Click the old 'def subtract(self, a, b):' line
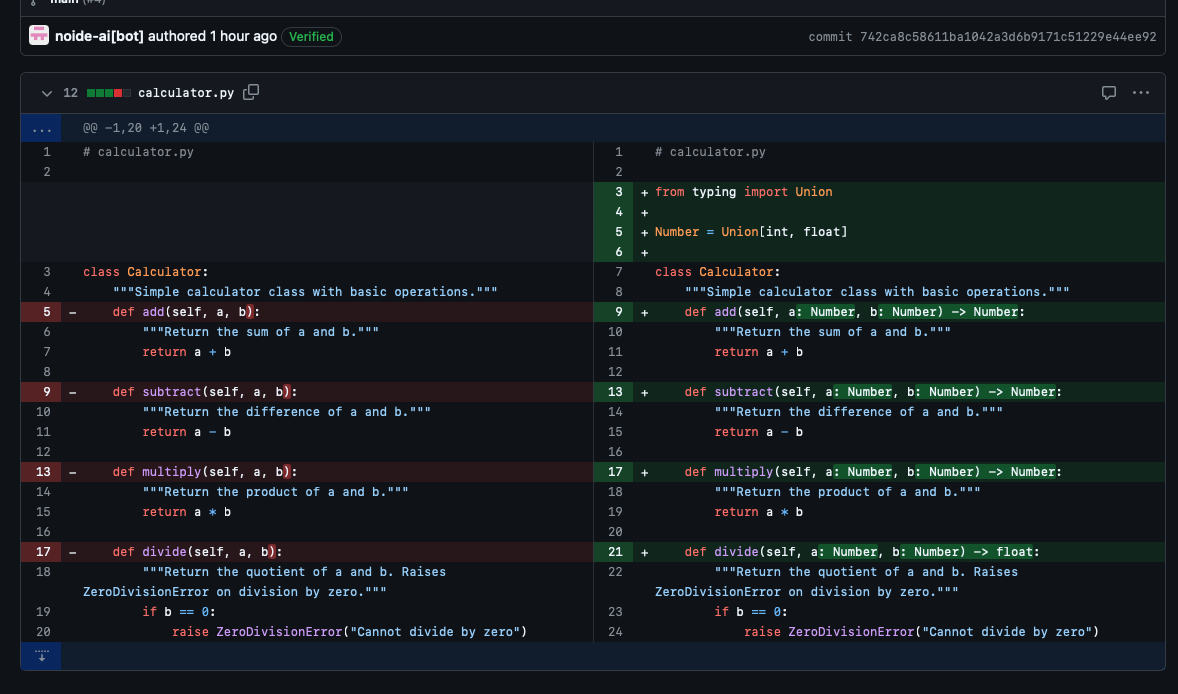 click(204, 392)
